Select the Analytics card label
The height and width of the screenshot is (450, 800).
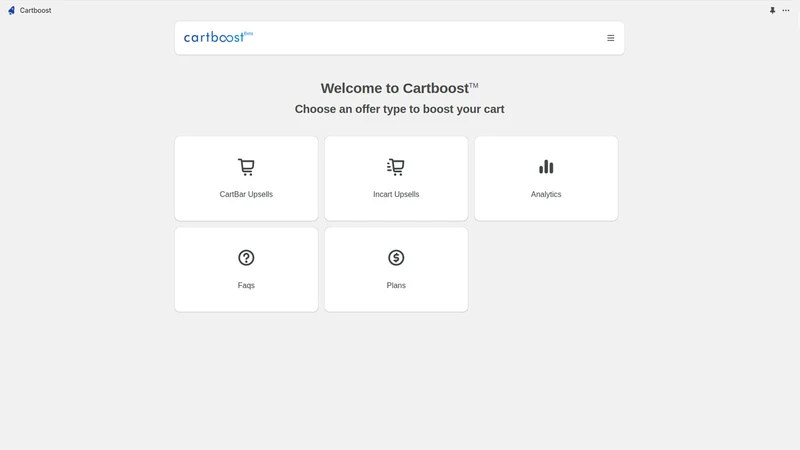tap(546, 194)
